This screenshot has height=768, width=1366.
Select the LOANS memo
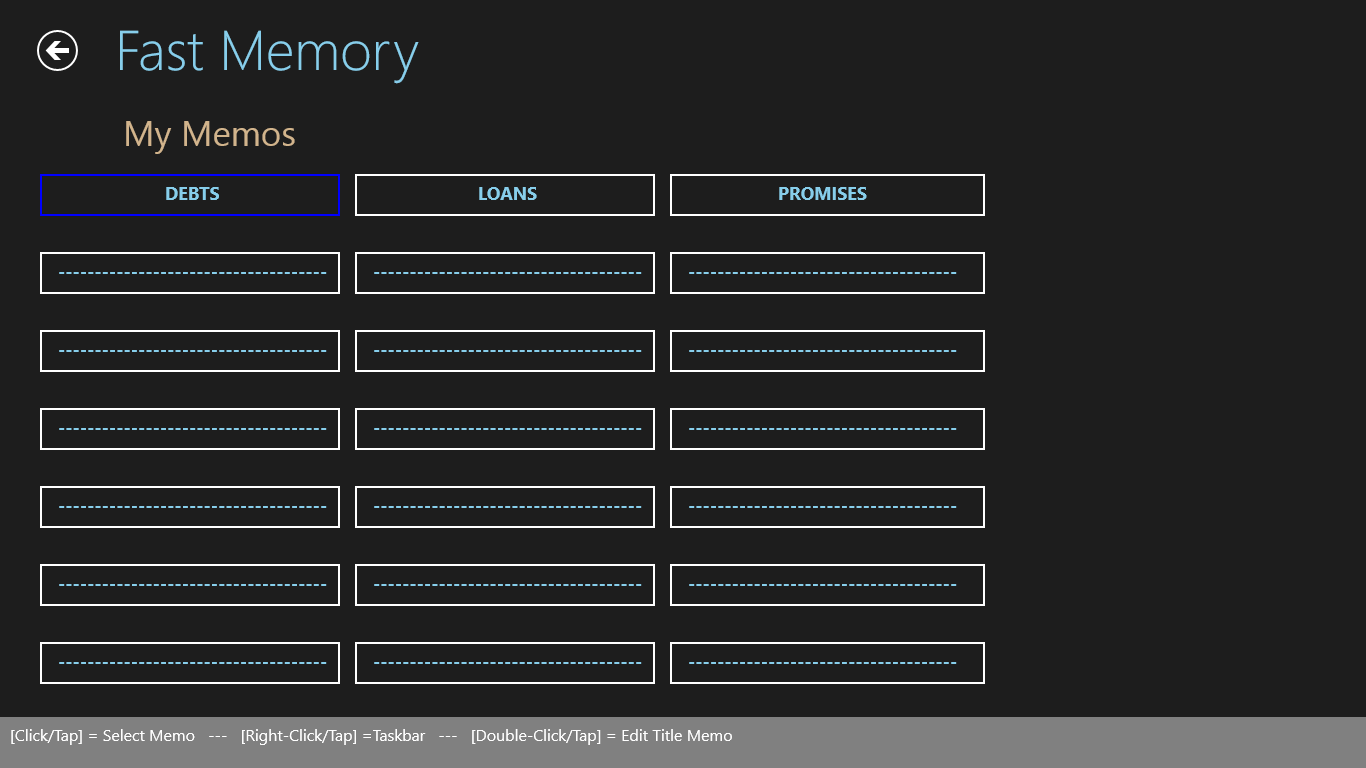coord(505,194)
